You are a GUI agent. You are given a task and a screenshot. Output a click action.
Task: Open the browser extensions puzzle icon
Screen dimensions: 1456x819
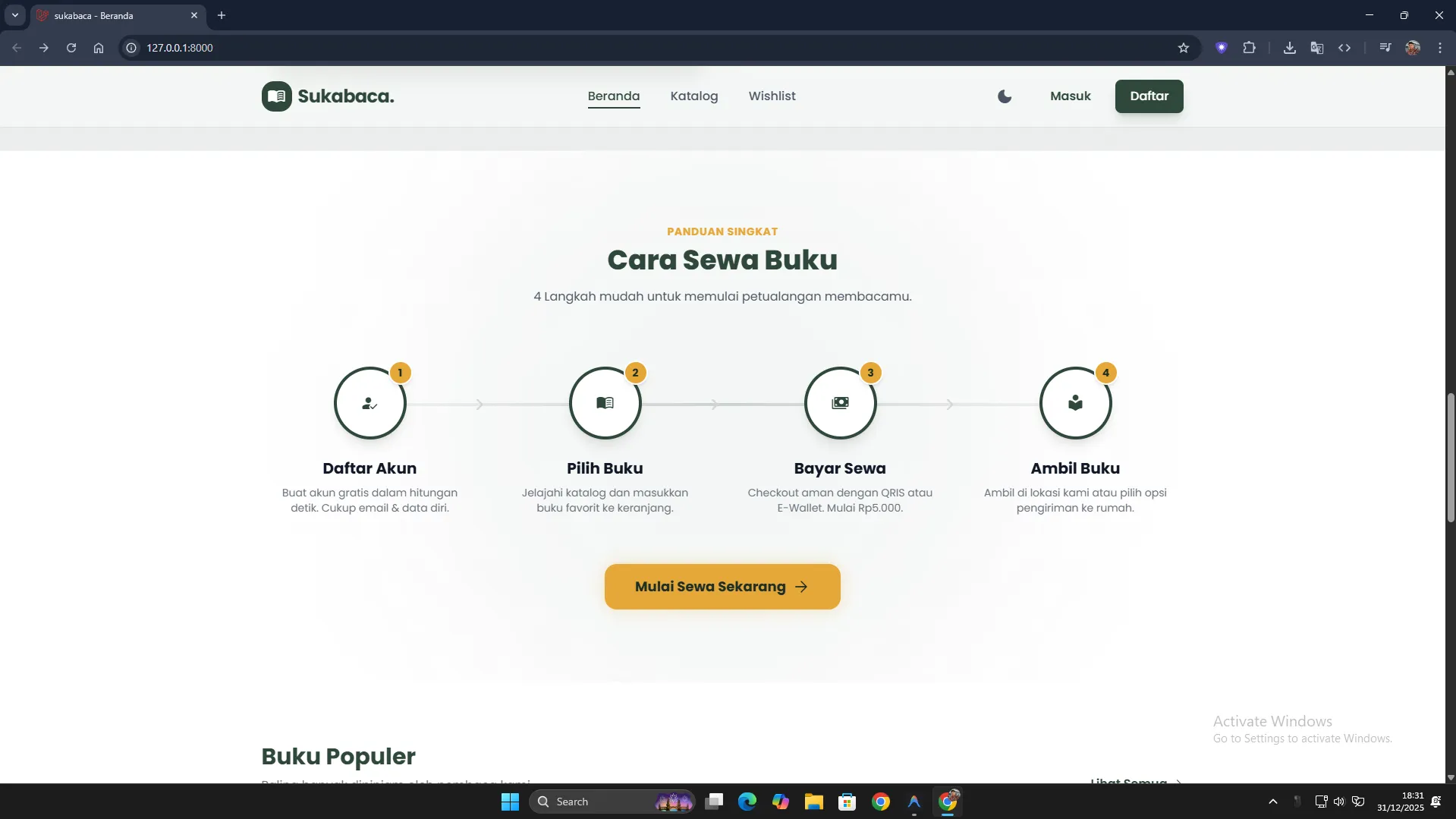[1249, 48]
